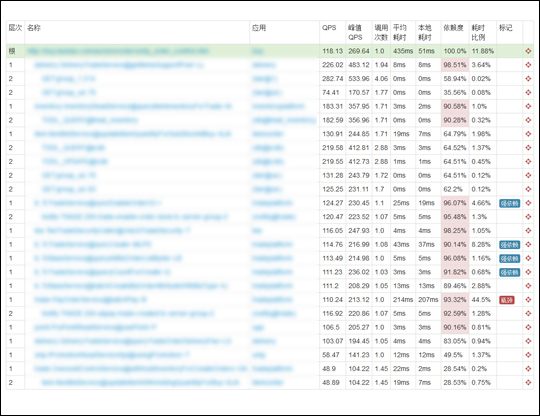The image size is (540, 416).
Task: Click the 峰值 QPS column header
Action: click(x=355, y=32)
